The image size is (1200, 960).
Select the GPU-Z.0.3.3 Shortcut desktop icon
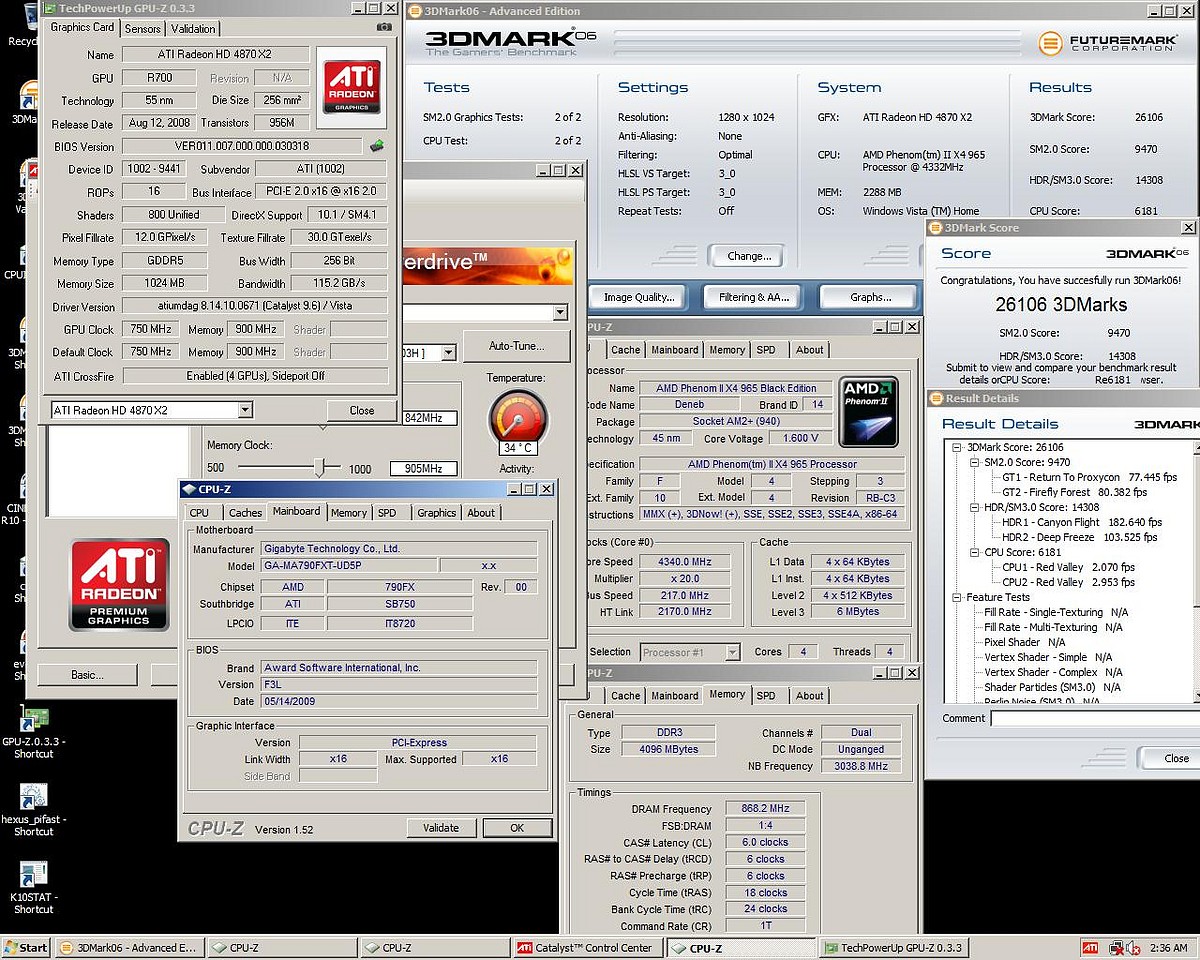pyautogui.click(x=34, y=732)
